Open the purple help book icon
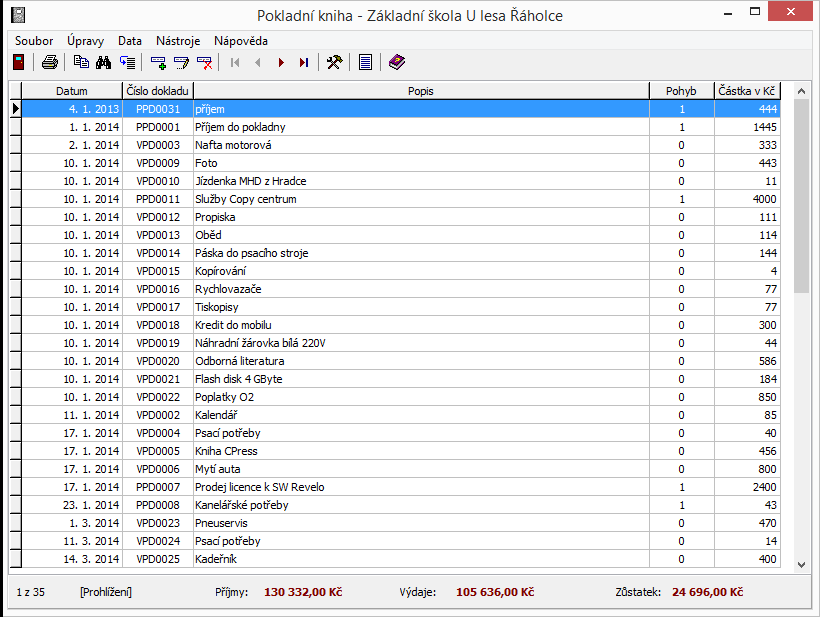Screen dimensions: 820x617 pyautogui.click(x=397, y=63)
